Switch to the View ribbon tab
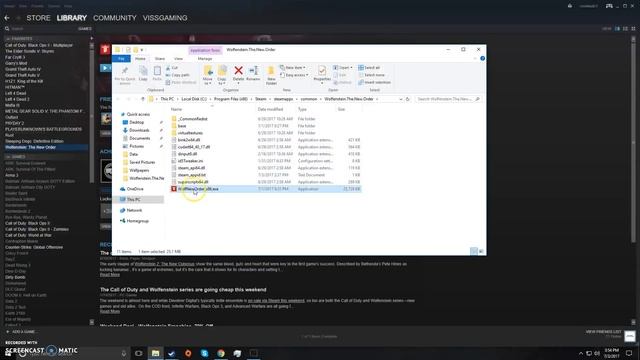 [x=178, y=59]
